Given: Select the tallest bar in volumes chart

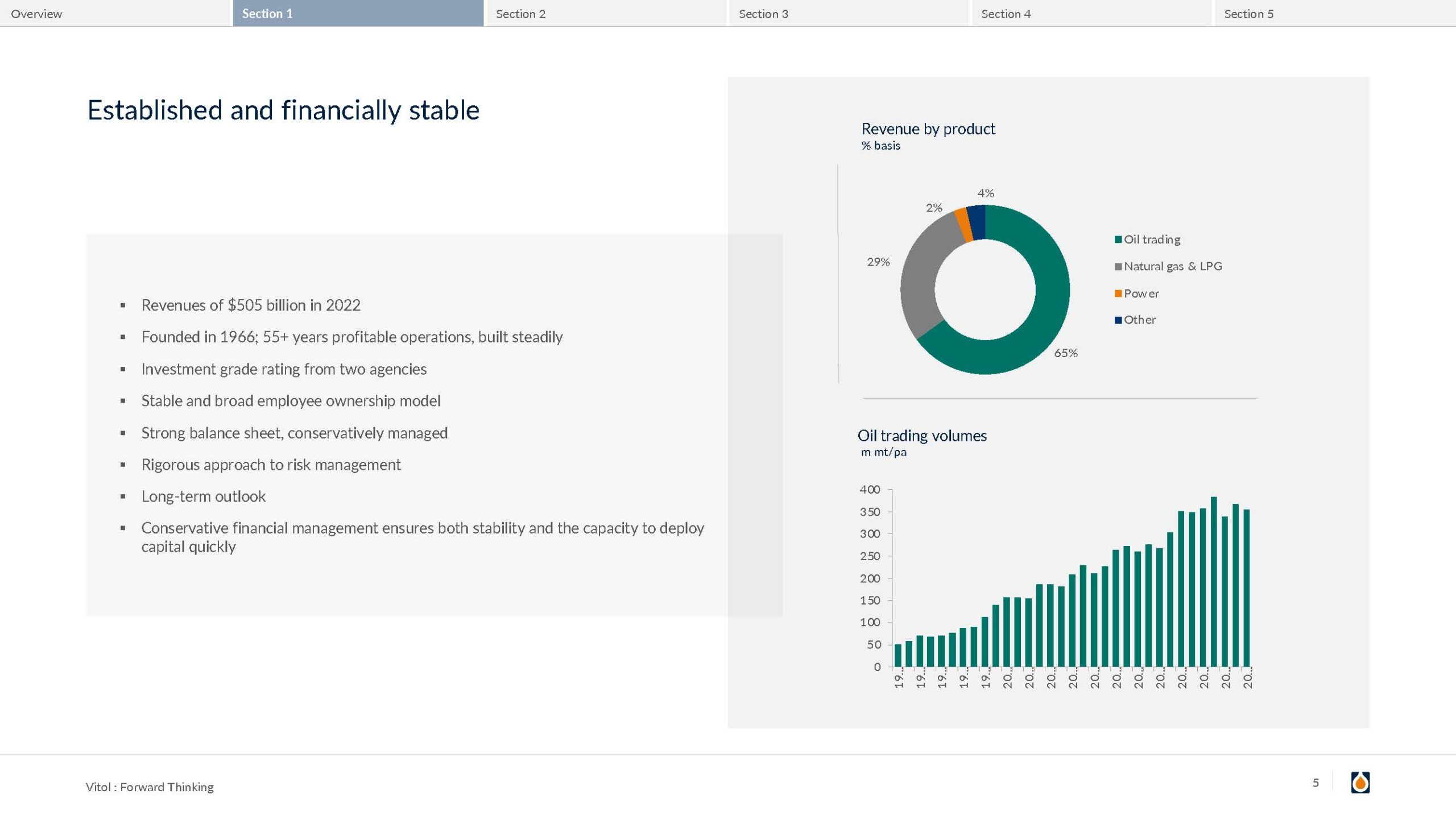Looking at the screenshot, I should point(1214,580).
